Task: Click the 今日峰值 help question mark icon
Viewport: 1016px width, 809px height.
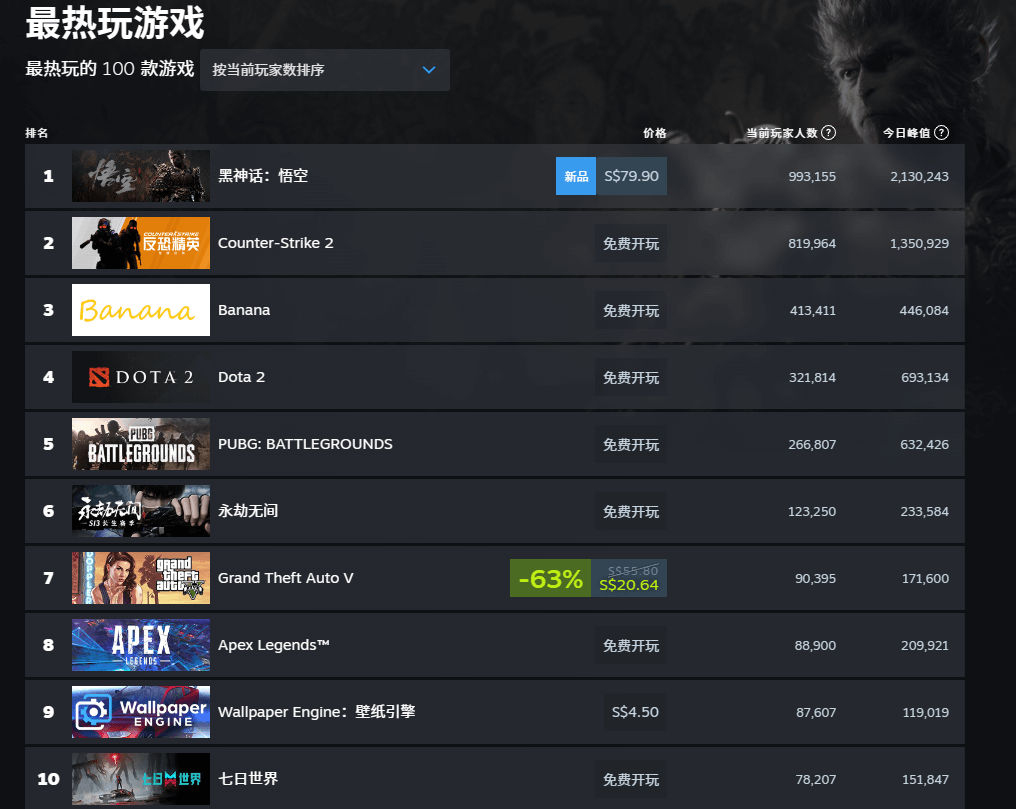Action: click(941, 132)
